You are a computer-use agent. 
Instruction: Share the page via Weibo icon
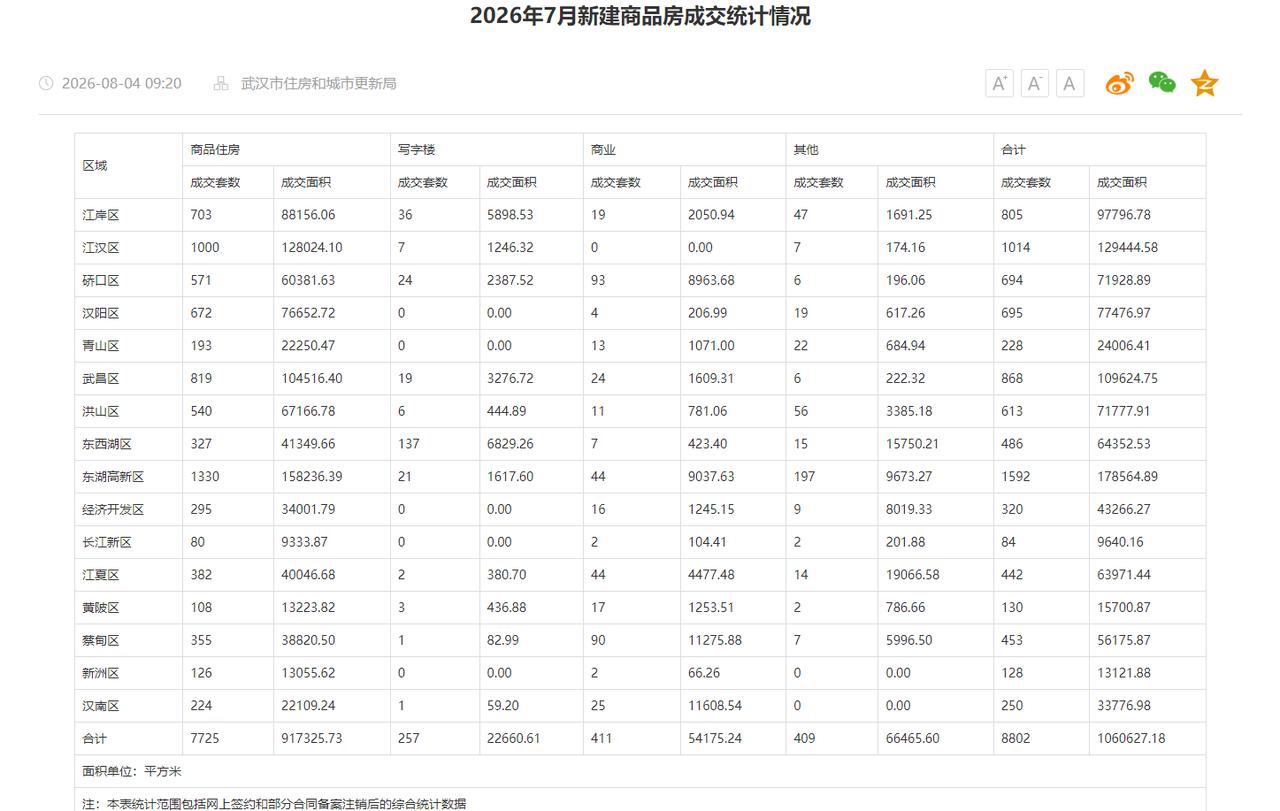click(x=1120, y=83)
